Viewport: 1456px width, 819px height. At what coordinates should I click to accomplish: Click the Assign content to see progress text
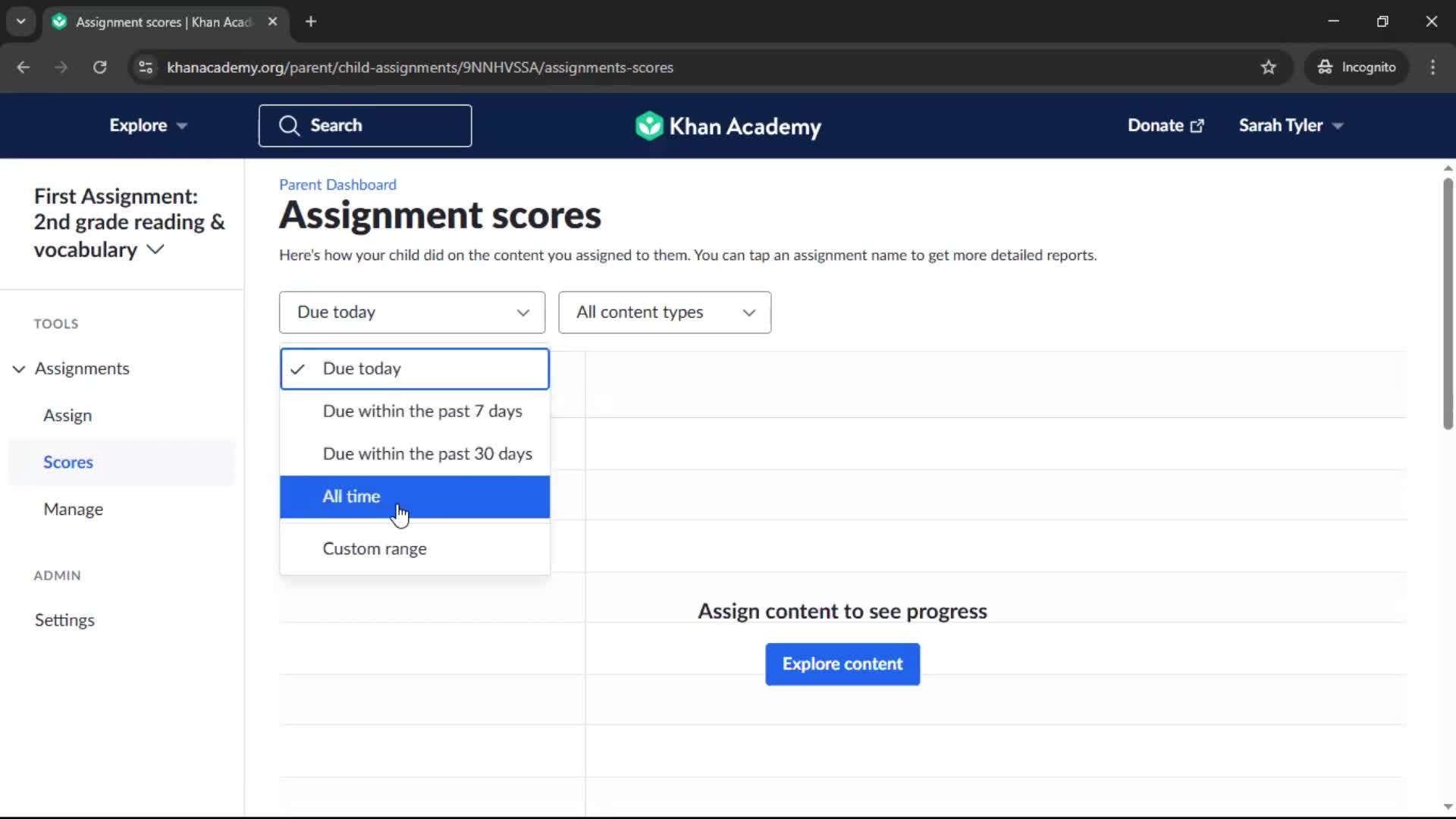[843, 611]
